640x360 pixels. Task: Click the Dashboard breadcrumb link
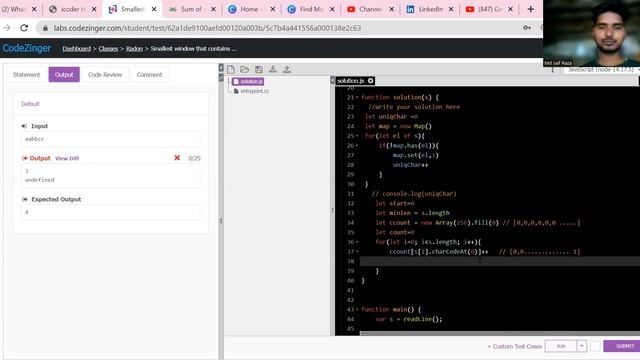pyautogui.click(x=76, y=49)
